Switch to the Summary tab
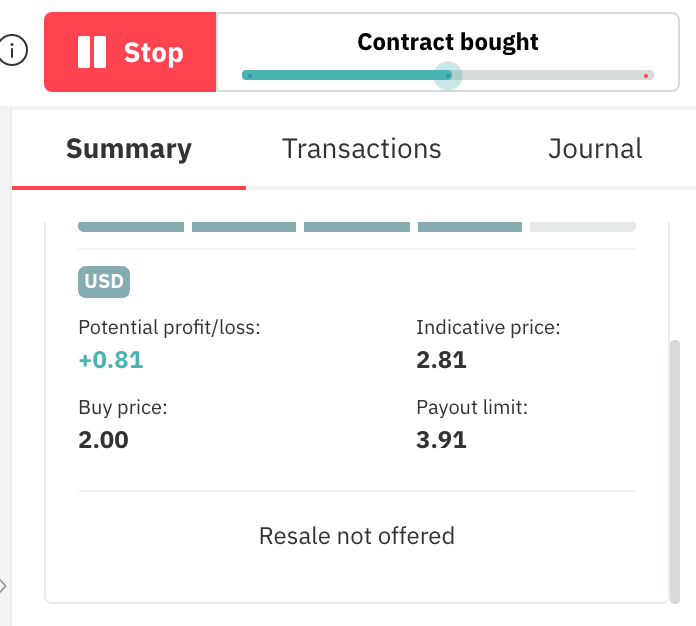696x626 pixels. 129,149
